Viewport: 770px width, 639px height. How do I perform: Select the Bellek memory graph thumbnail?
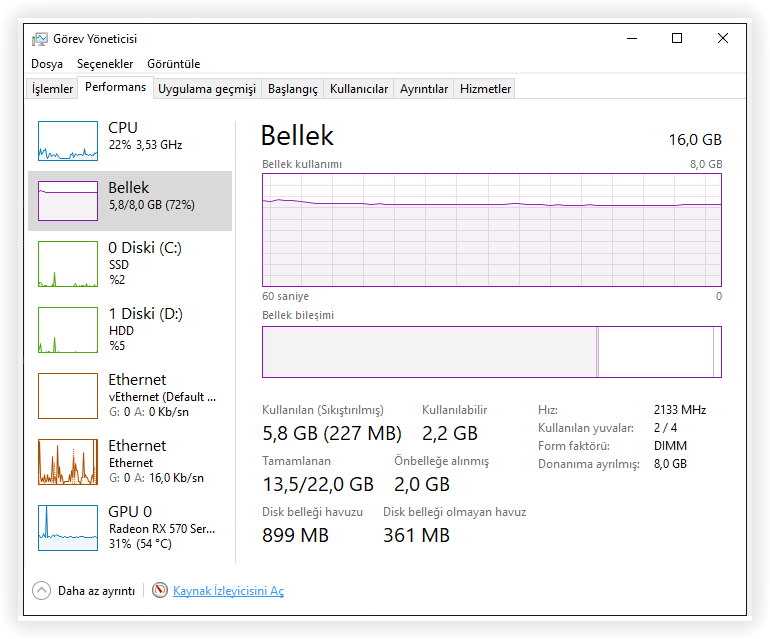68,201
